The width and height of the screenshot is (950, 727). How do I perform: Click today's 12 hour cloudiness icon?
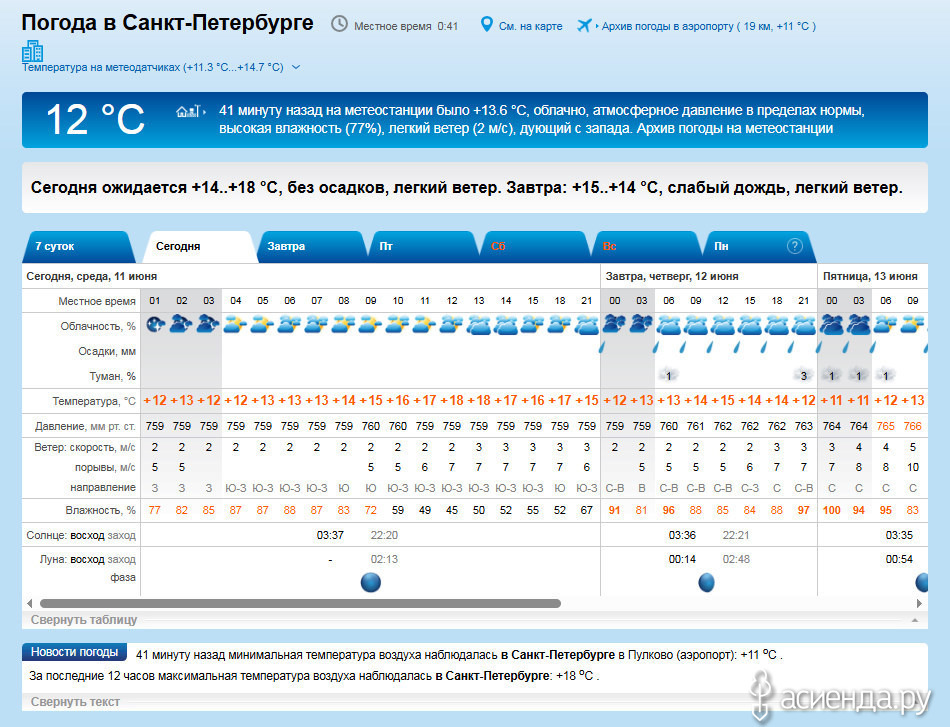coord(451,325)
